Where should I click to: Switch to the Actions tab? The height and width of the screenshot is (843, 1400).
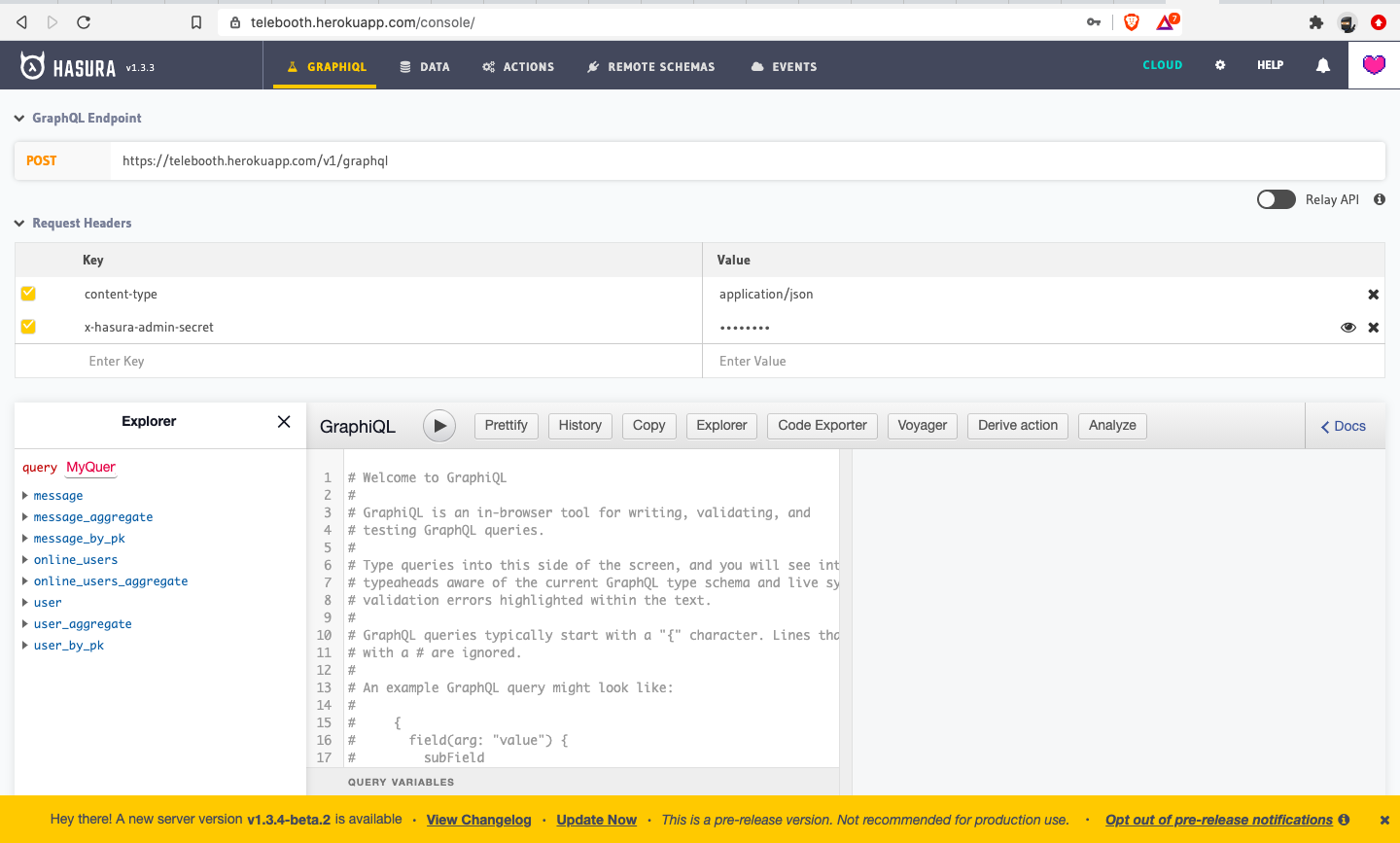point(518,67)
